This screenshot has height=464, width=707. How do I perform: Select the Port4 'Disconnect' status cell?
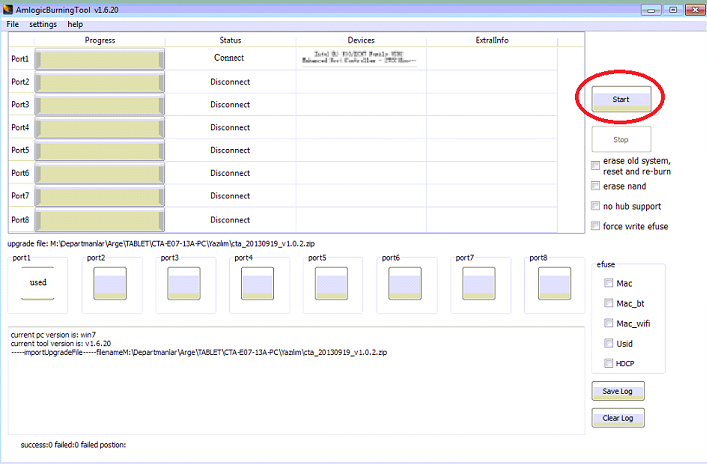pos(230,127)
